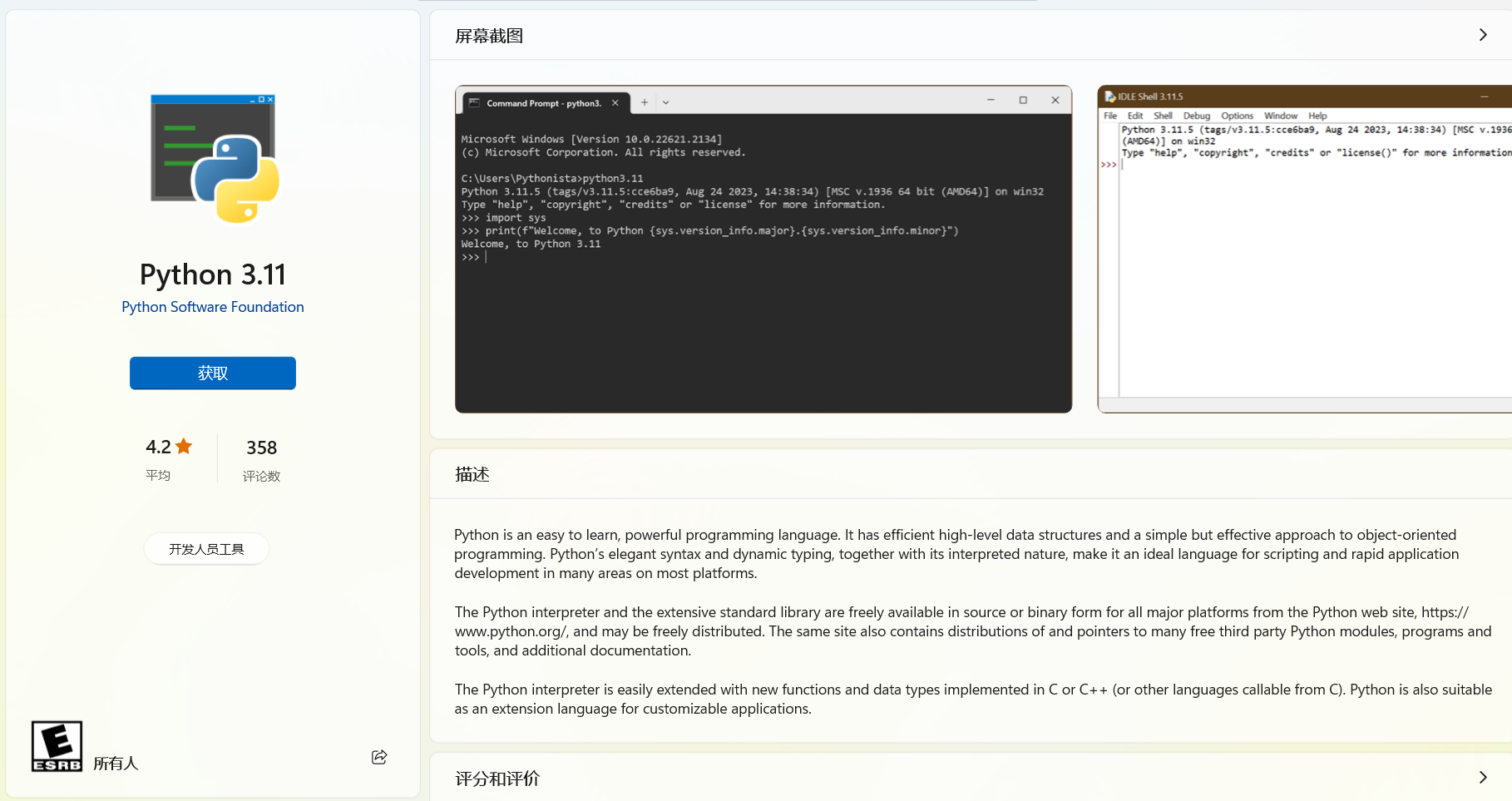Click the share icon
Image resolution: width=1512 pixels, height=801 pixels.
click(x=379, y=757)
